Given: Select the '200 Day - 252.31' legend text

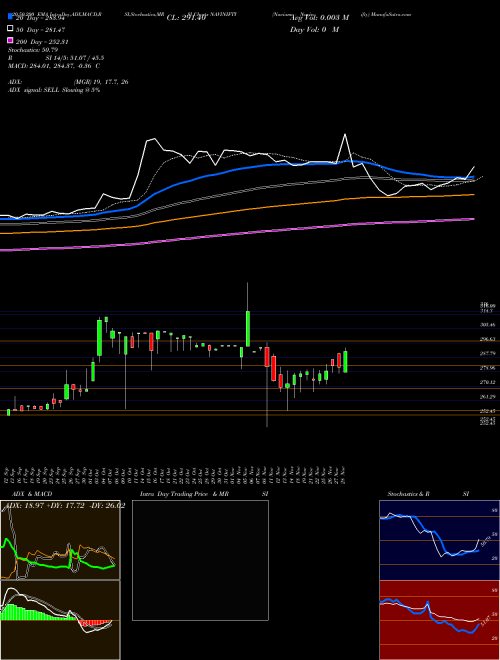Looking at the screenshot, I should (42, 42).
